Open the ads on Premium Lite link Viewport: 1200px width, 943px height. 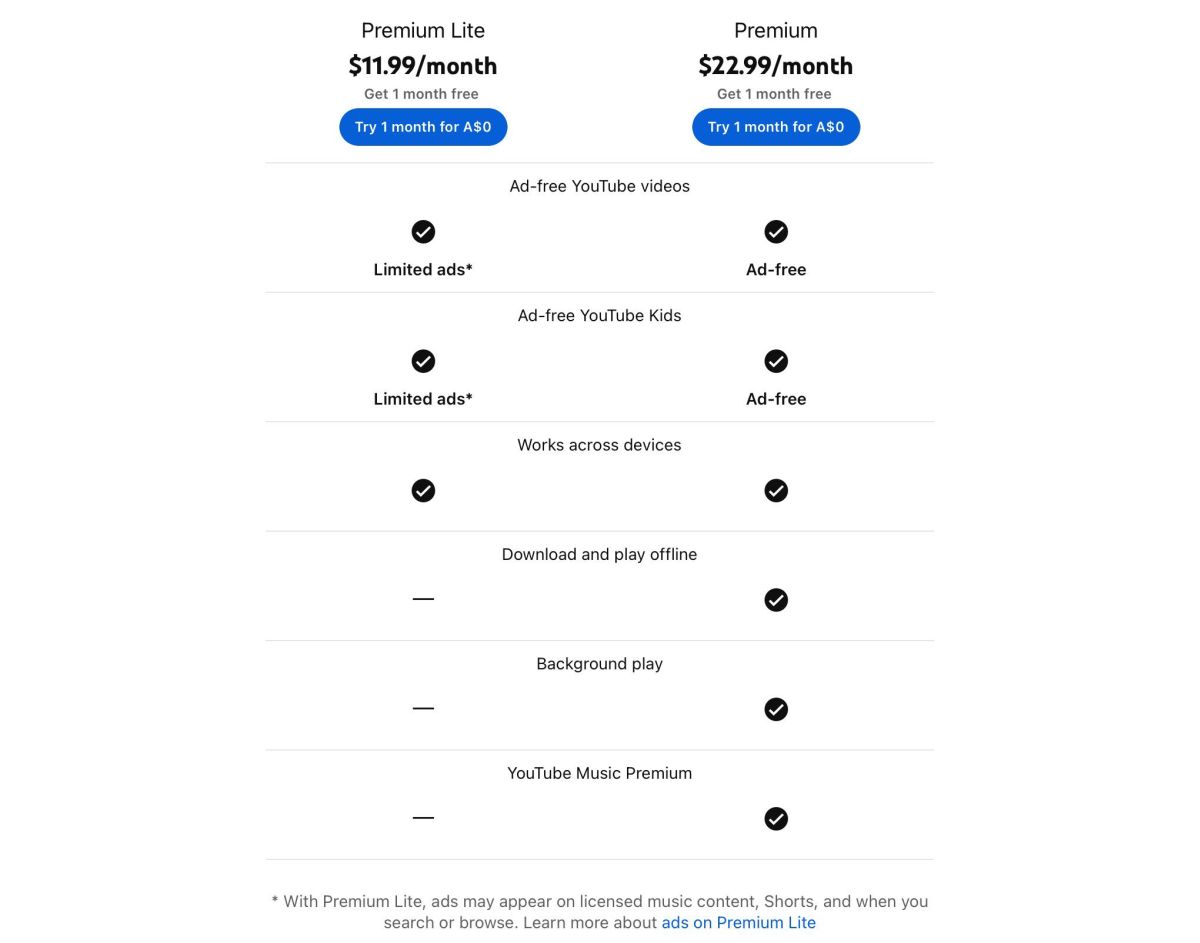(x=738, y=922)
